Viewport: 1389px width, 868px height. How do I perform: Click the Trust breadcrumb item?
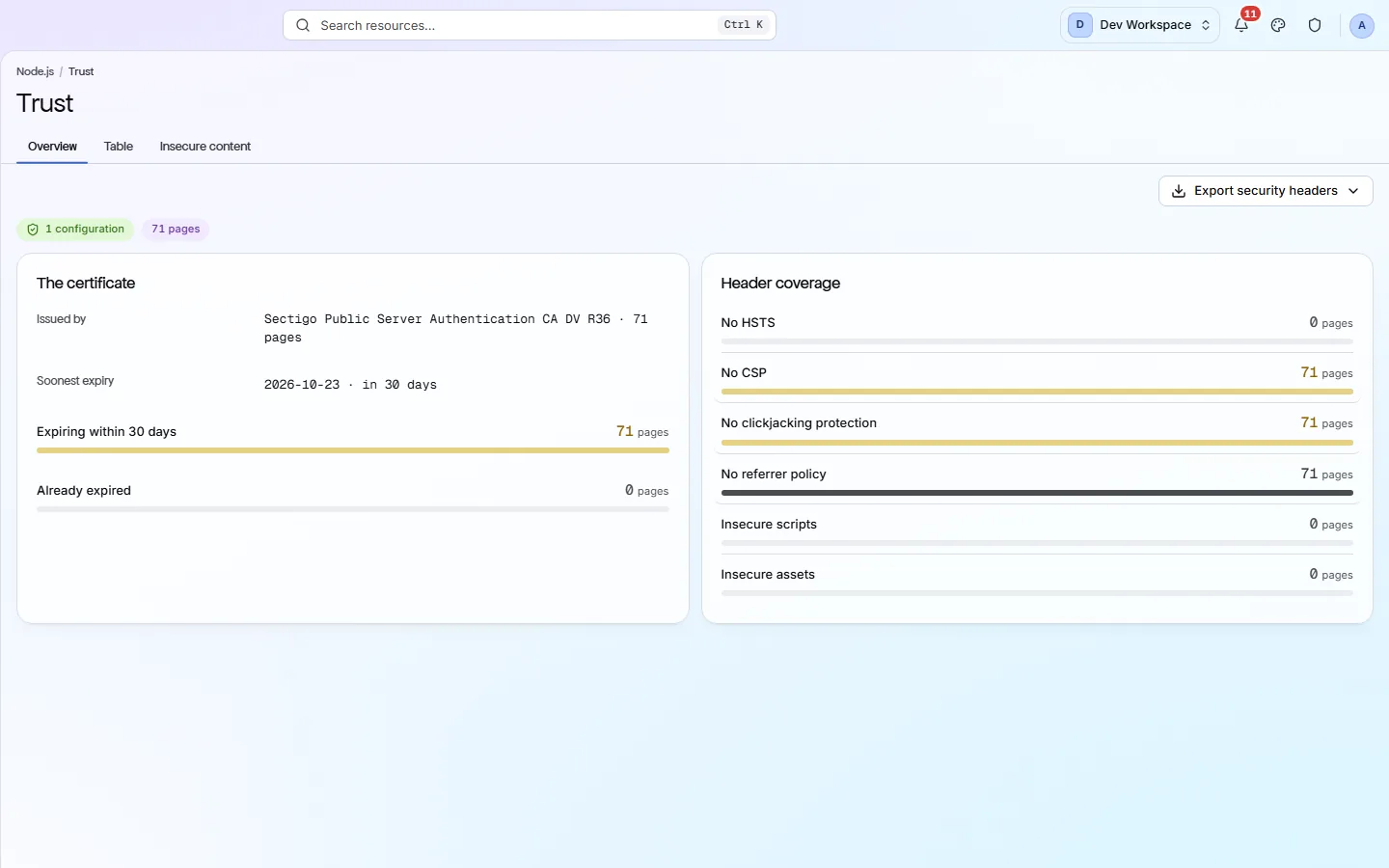click(81, 71)
